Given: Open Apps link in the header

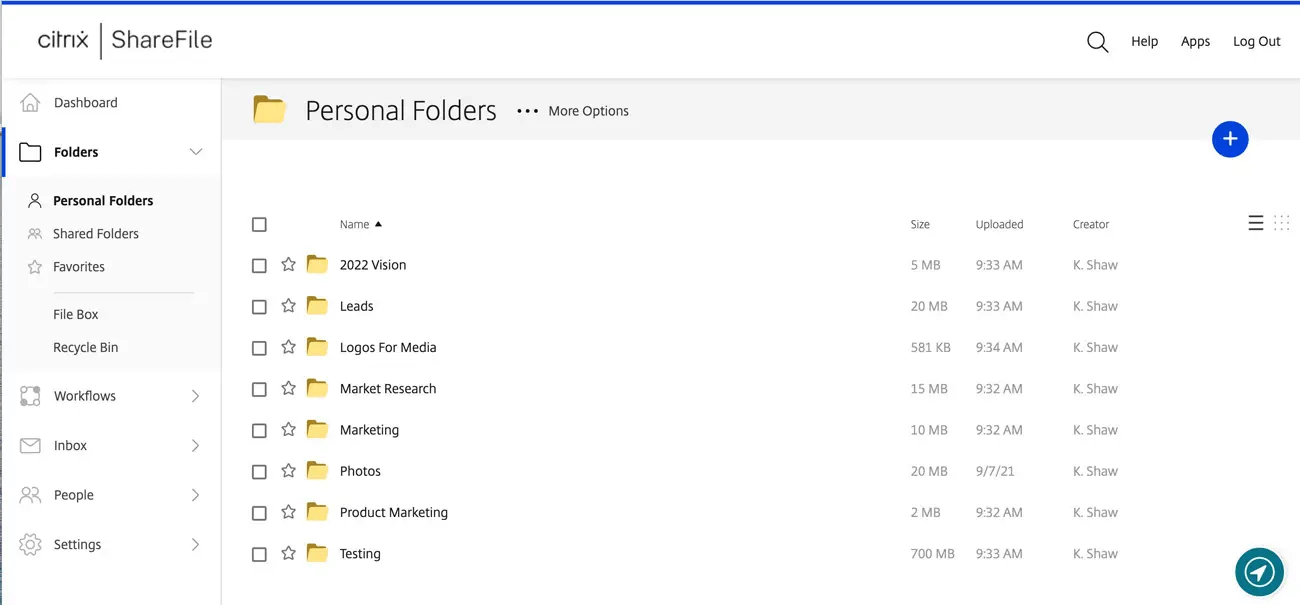Looking at the screenshot, I should coord(1195,42).
